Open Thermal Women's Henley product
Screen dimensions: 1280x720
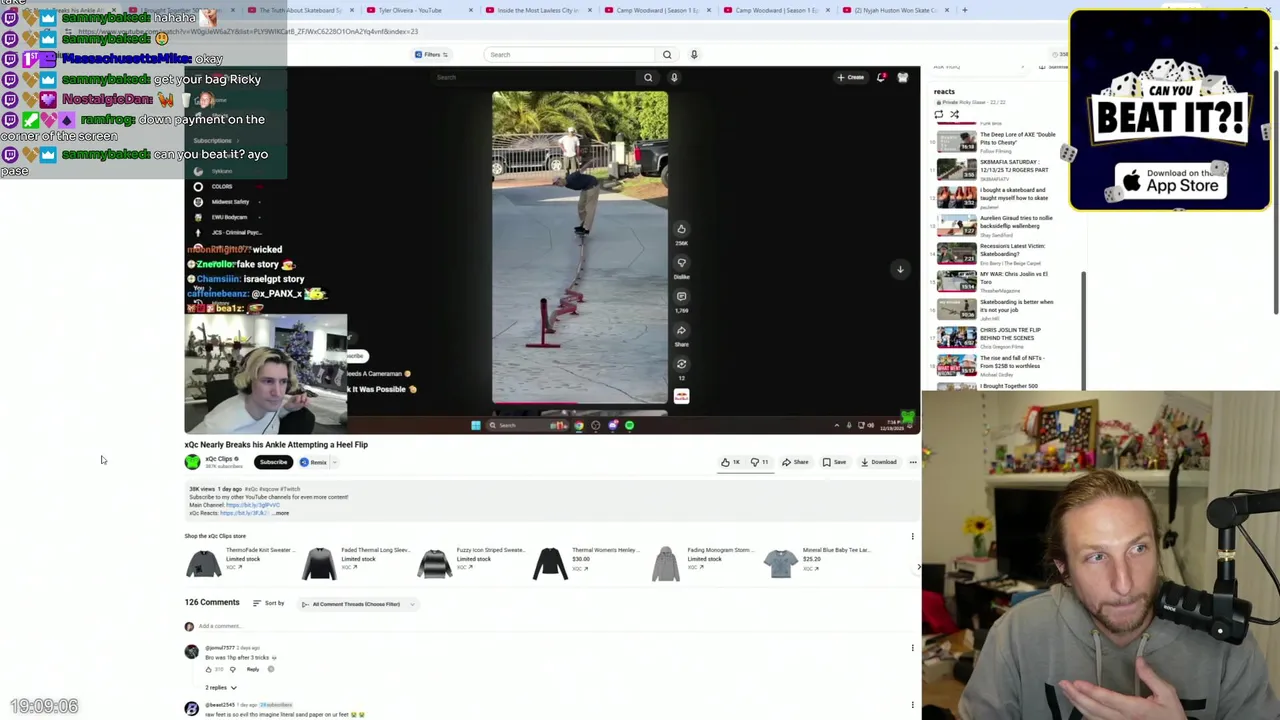586,563
